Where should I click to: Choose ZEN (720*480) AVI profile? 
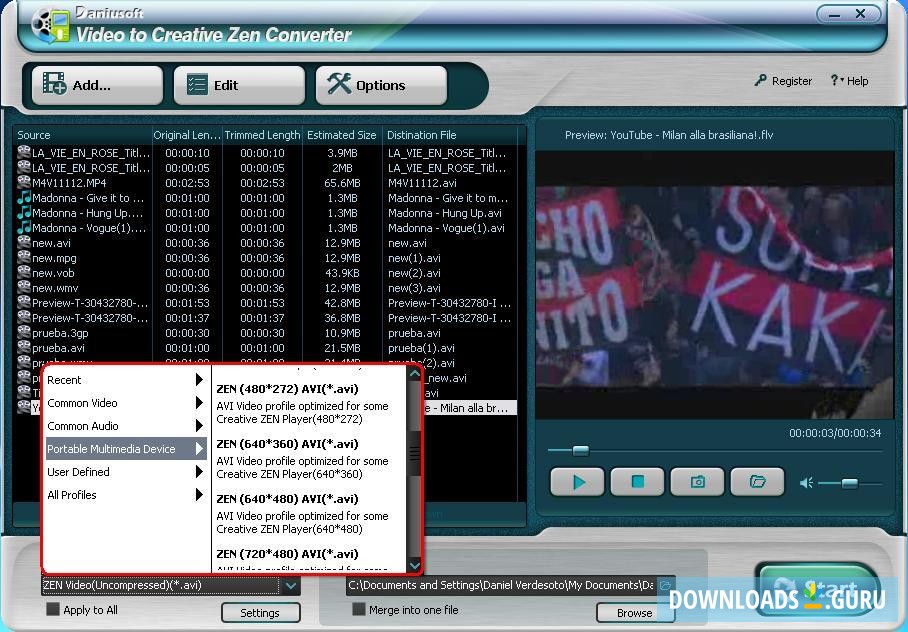pos(309,559)
